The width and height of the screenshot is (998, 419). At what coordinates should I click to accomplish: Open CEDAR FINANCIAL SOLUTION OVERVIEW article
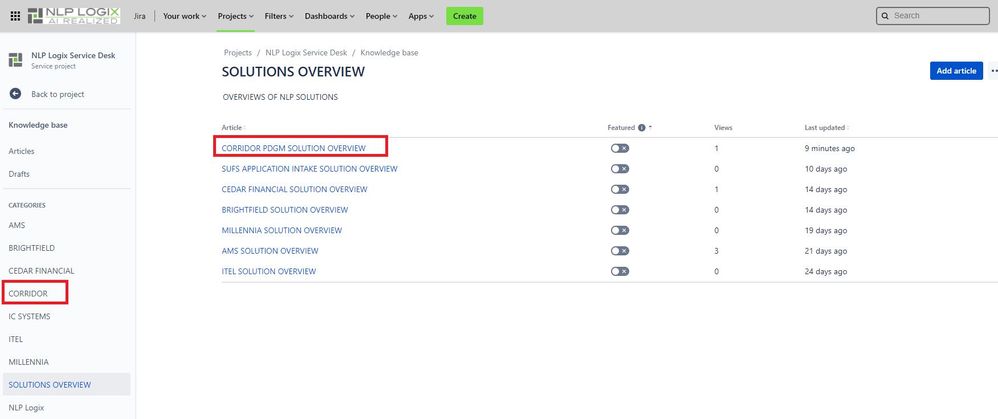[295, 189]
